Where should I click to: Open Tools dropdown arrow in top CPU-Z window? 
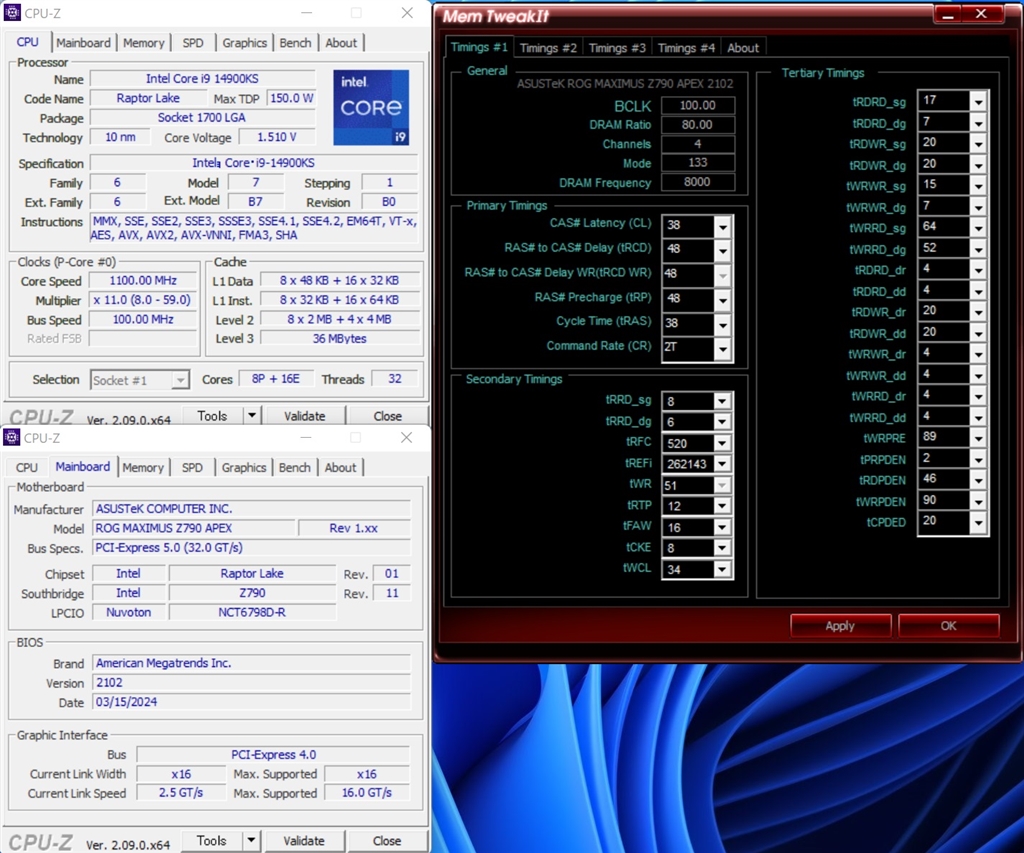252,416
